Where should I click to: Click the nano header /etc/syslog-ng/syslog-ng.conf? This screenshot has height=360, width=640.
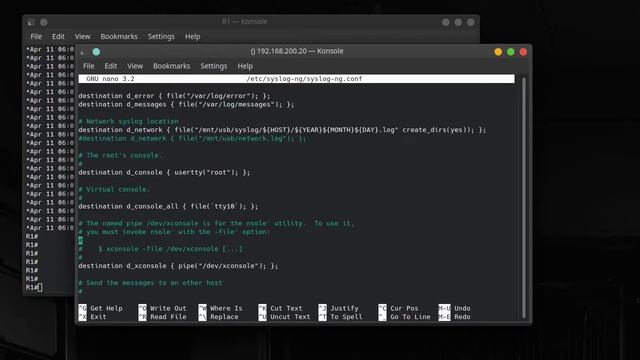pos(304,79)
